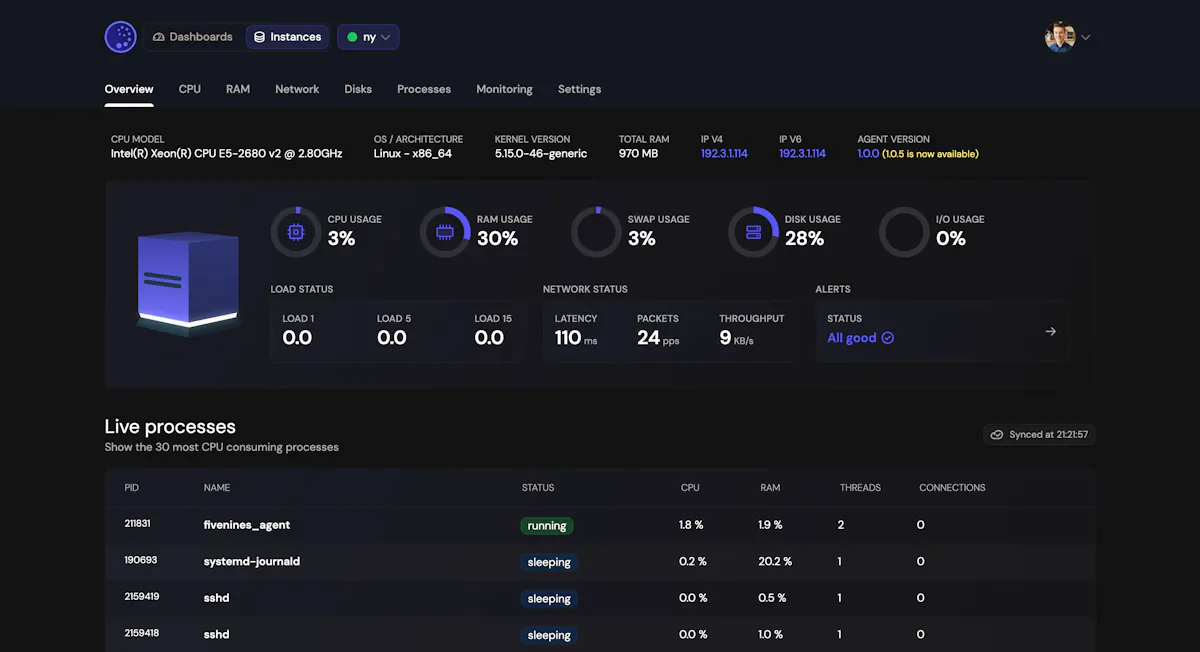This screenshot has height=652, width=1200.
Task: Select the Instances section button
Action: click(288, 37)
